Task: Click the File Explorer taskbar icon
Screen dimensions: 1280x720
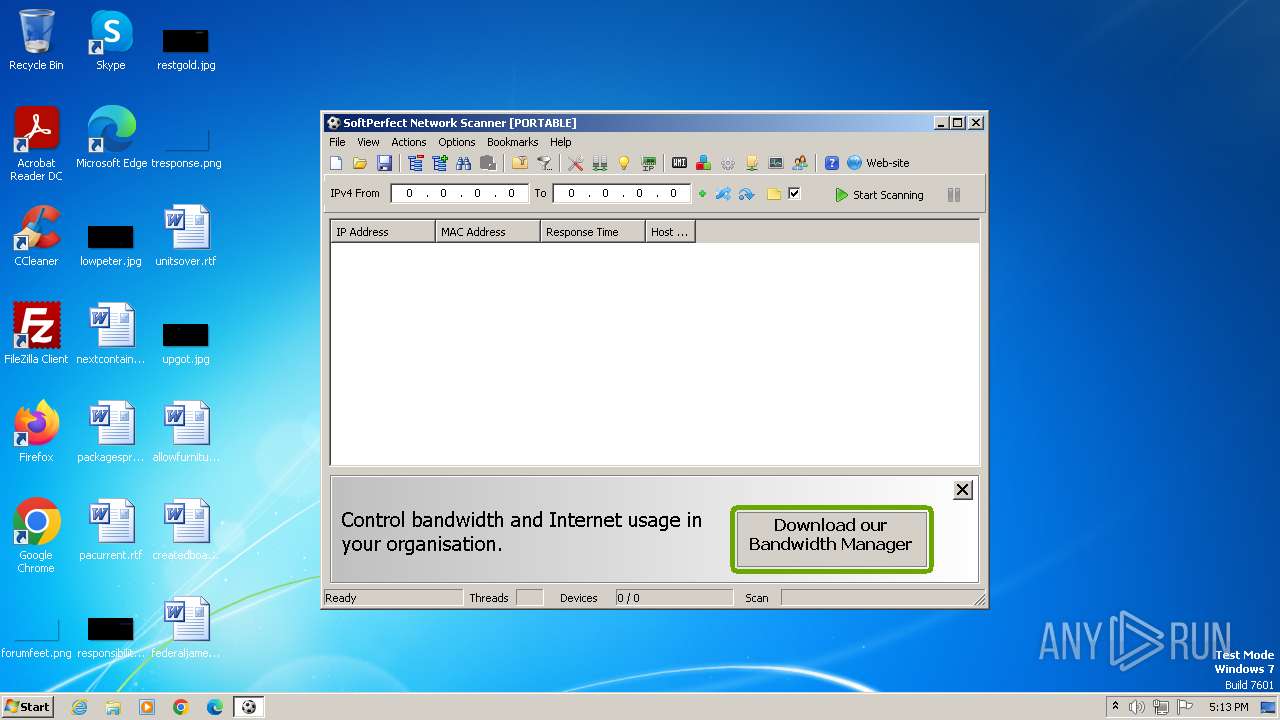Action: pos(113,707)
